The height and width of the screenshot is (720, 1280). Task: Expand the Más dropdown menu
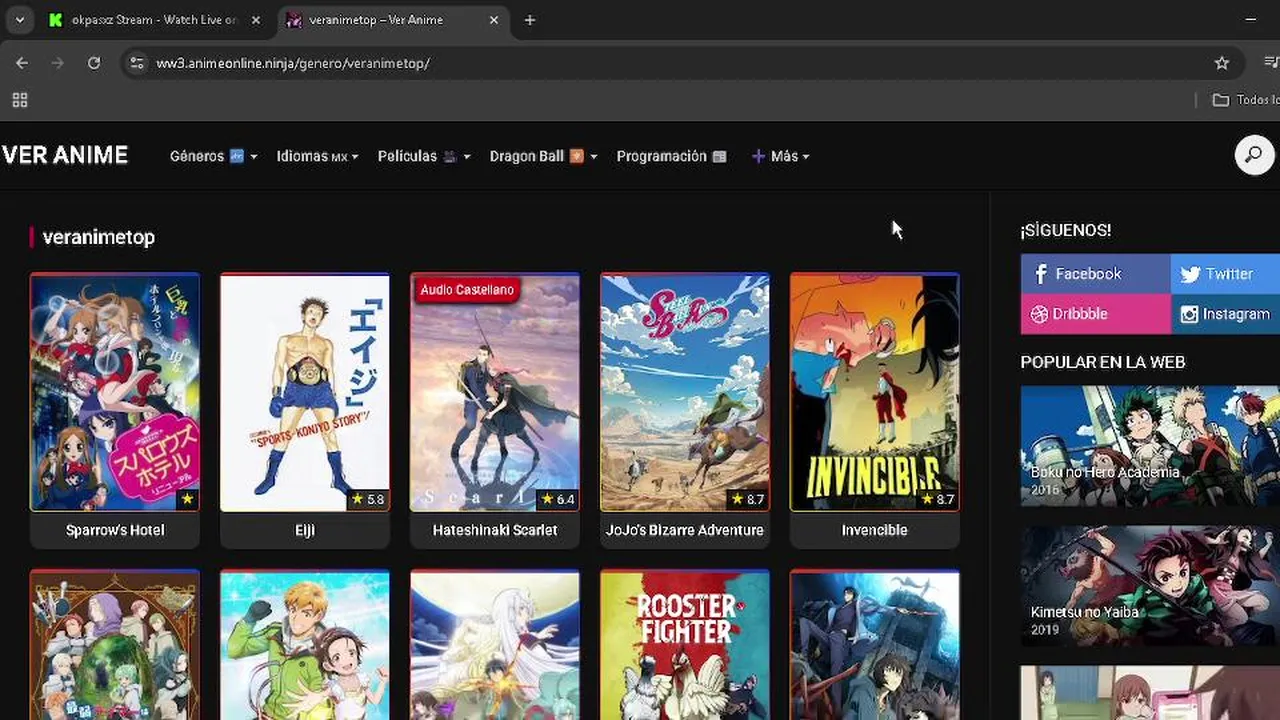pyautogui.click(x=780, y=156)
